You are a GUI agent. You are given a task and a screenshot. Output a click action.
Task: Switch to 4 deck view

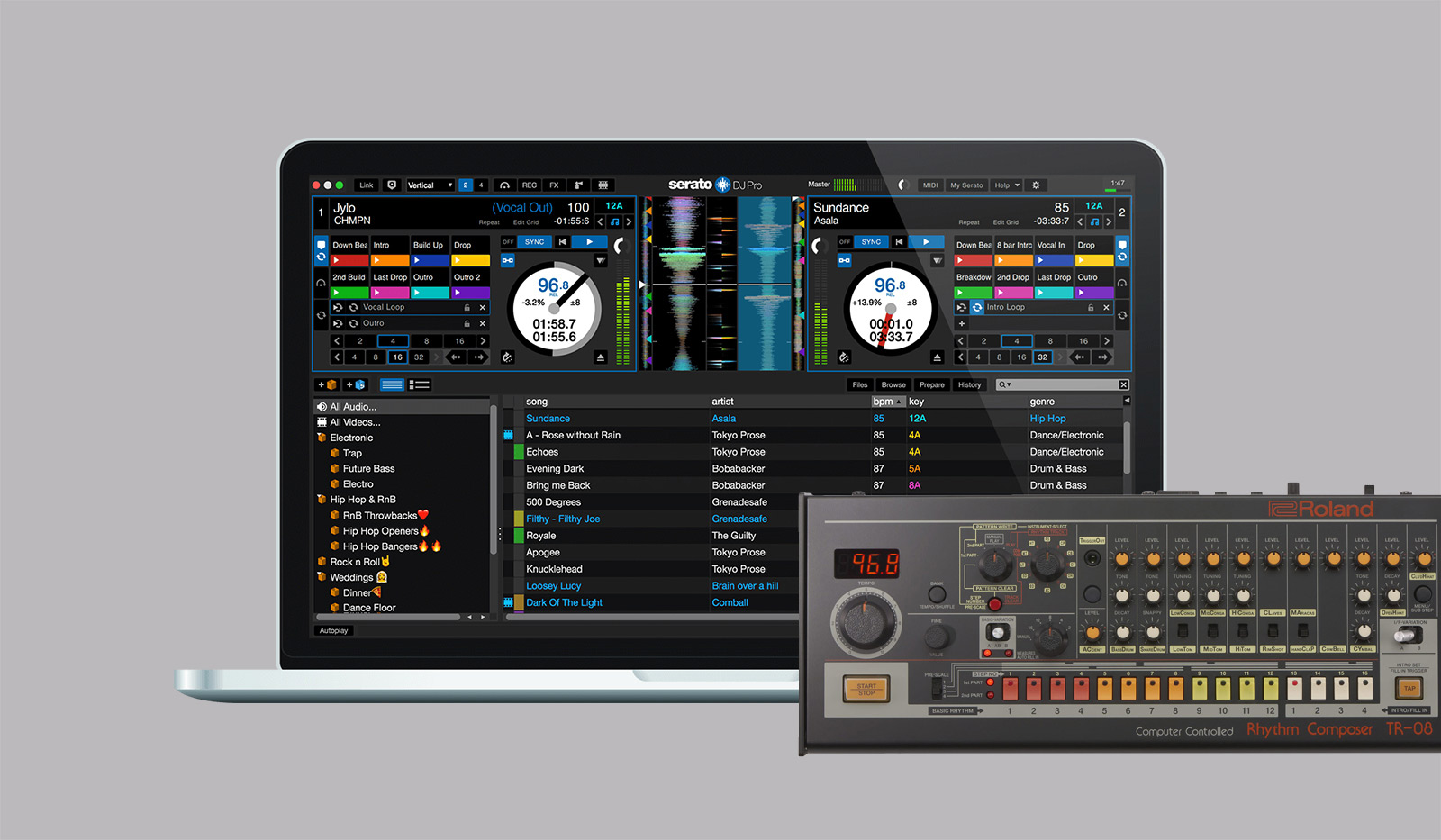[x=481, y=185]
